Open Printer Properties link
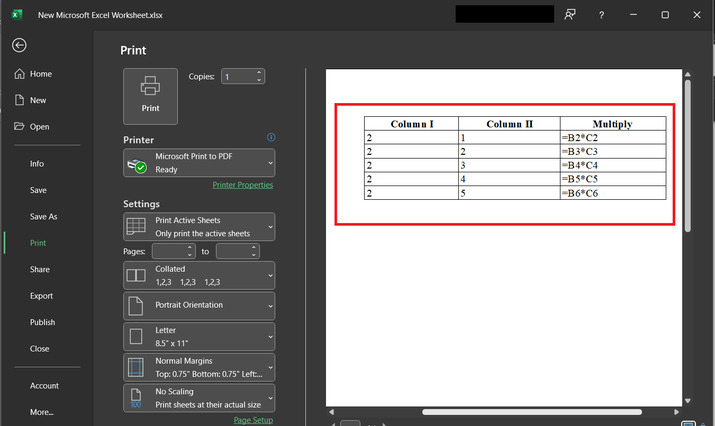This screenshot has width=715, height=426. click(x=243, y=185)
